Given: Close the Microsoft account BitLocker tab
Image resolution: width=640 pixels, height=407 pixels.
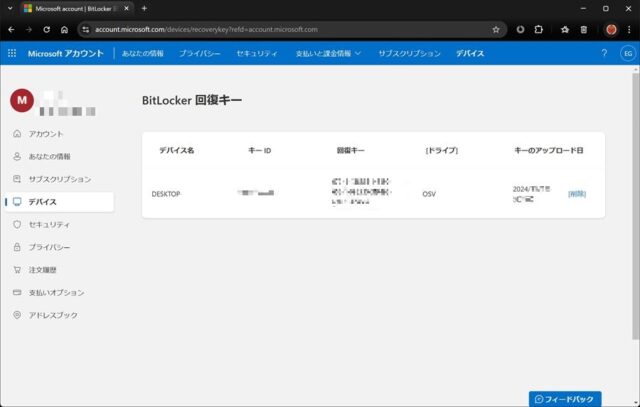Looking at the screenshot, I should [127, 8].
